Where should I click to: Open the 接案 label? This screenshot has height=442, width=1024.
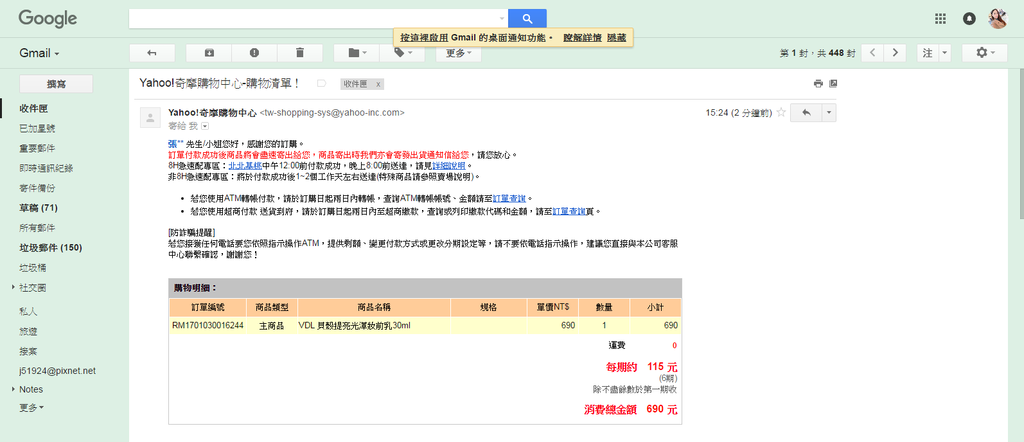pos(29,351)
